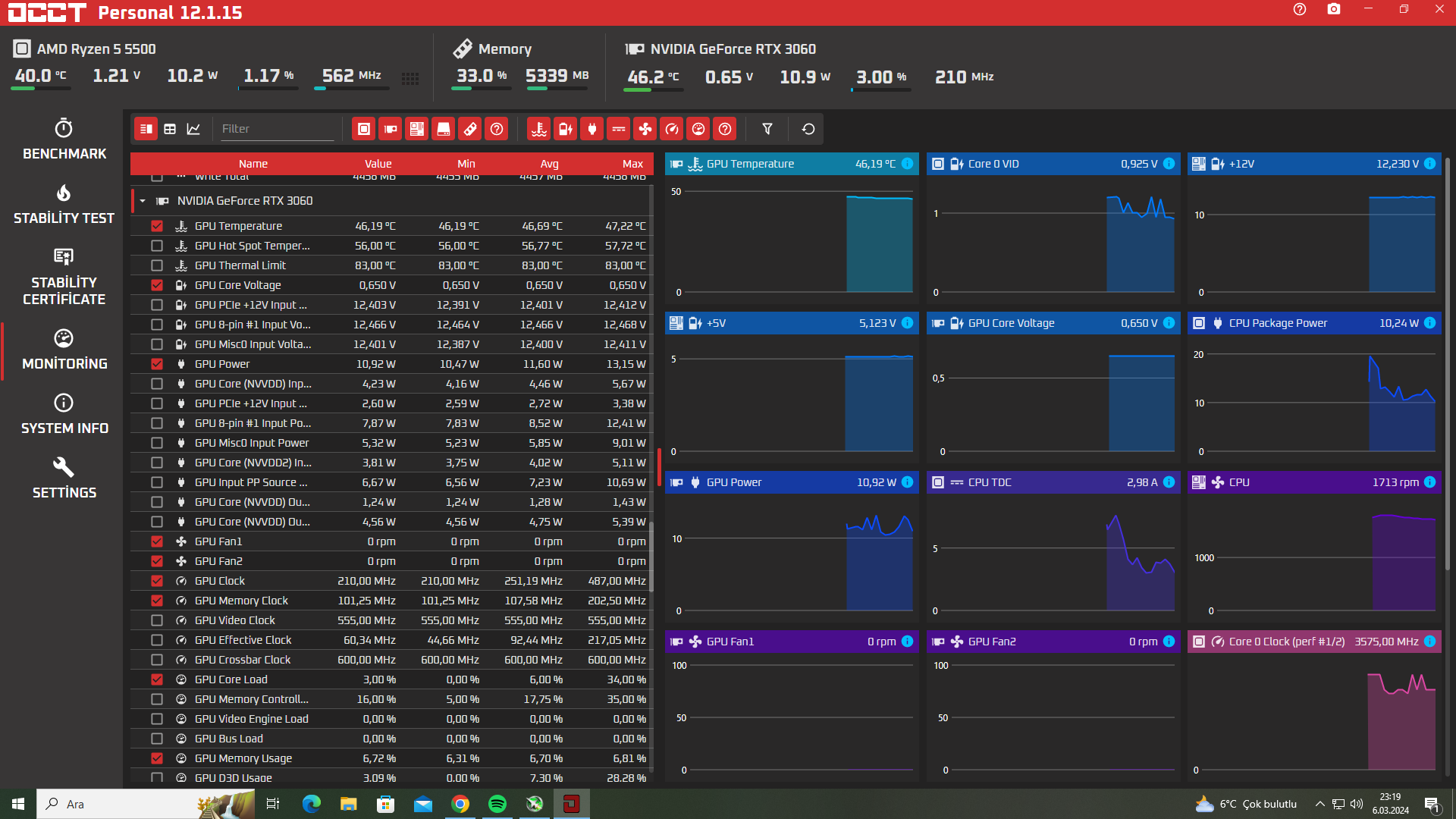Click the funnel filter icon
Viewport: 1456px width, 819px height.
(x=767, y=129)
